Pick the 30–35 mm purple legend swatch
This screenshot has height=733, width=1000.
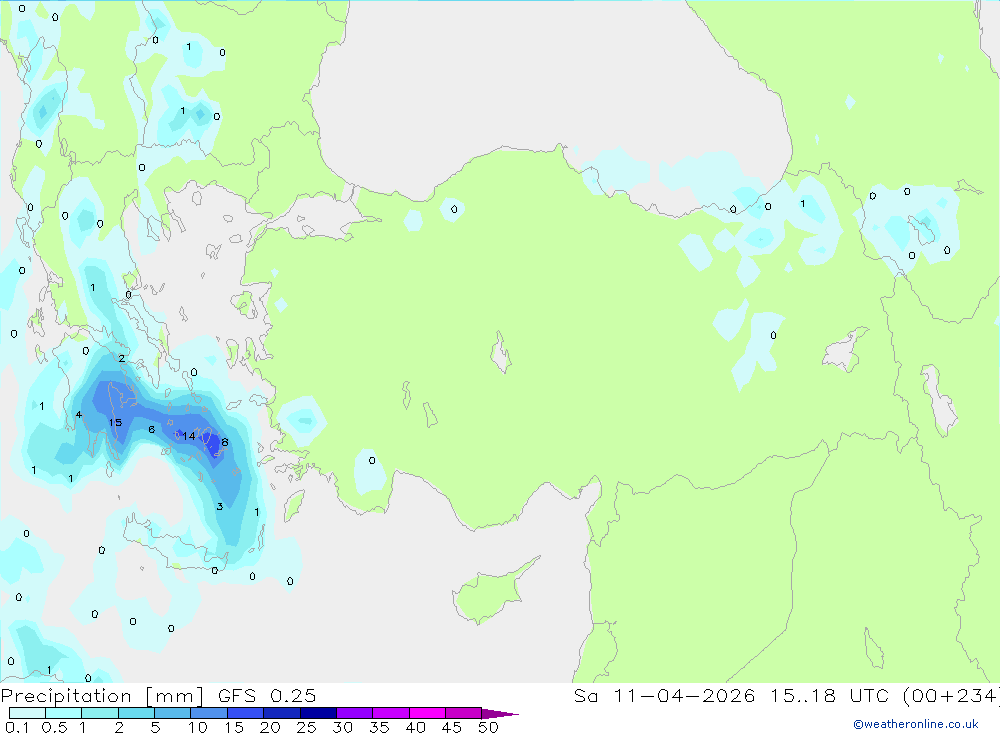pos(355,713)
